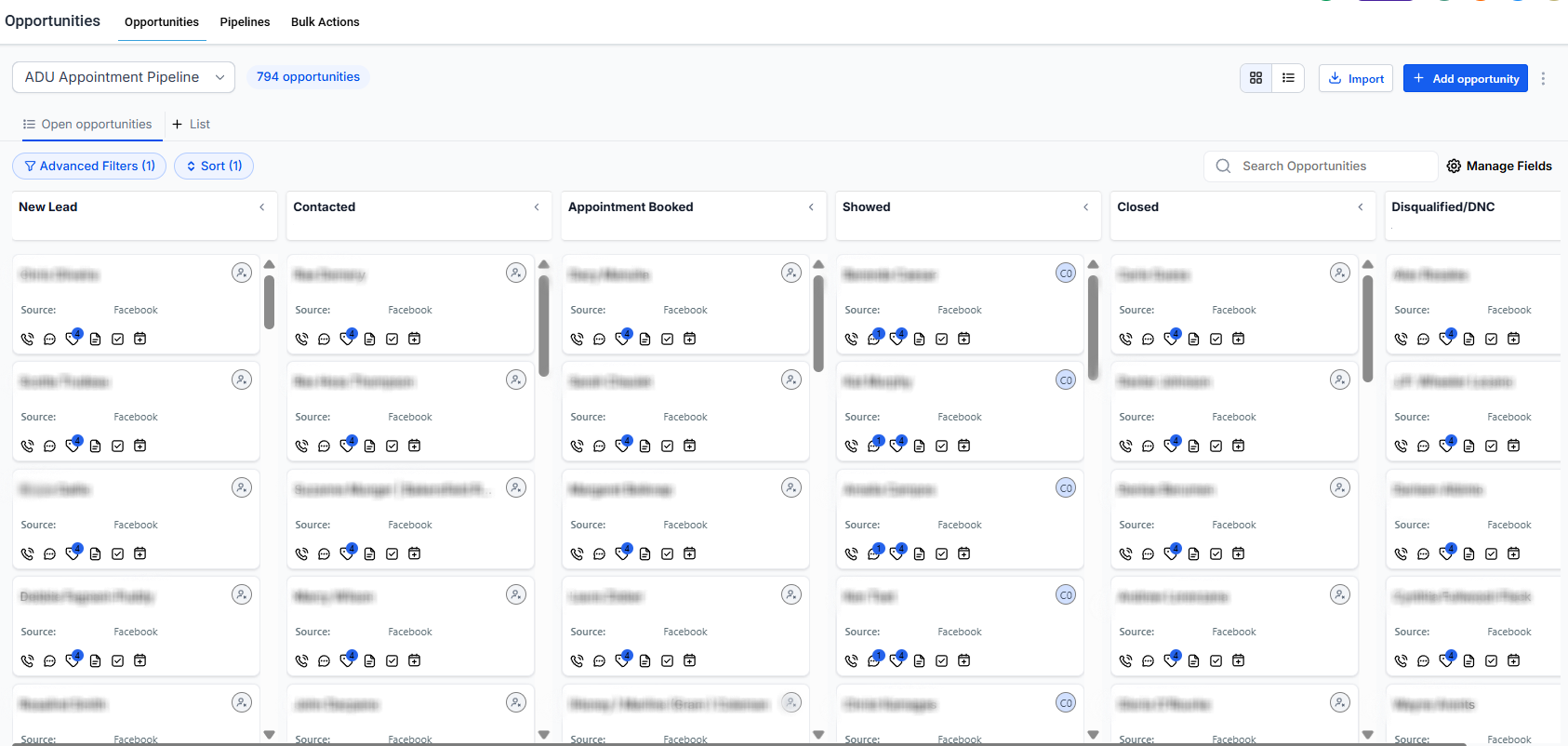Add a new List view
Viewport: 1568px width, 746px height.
tap(191, 125)
